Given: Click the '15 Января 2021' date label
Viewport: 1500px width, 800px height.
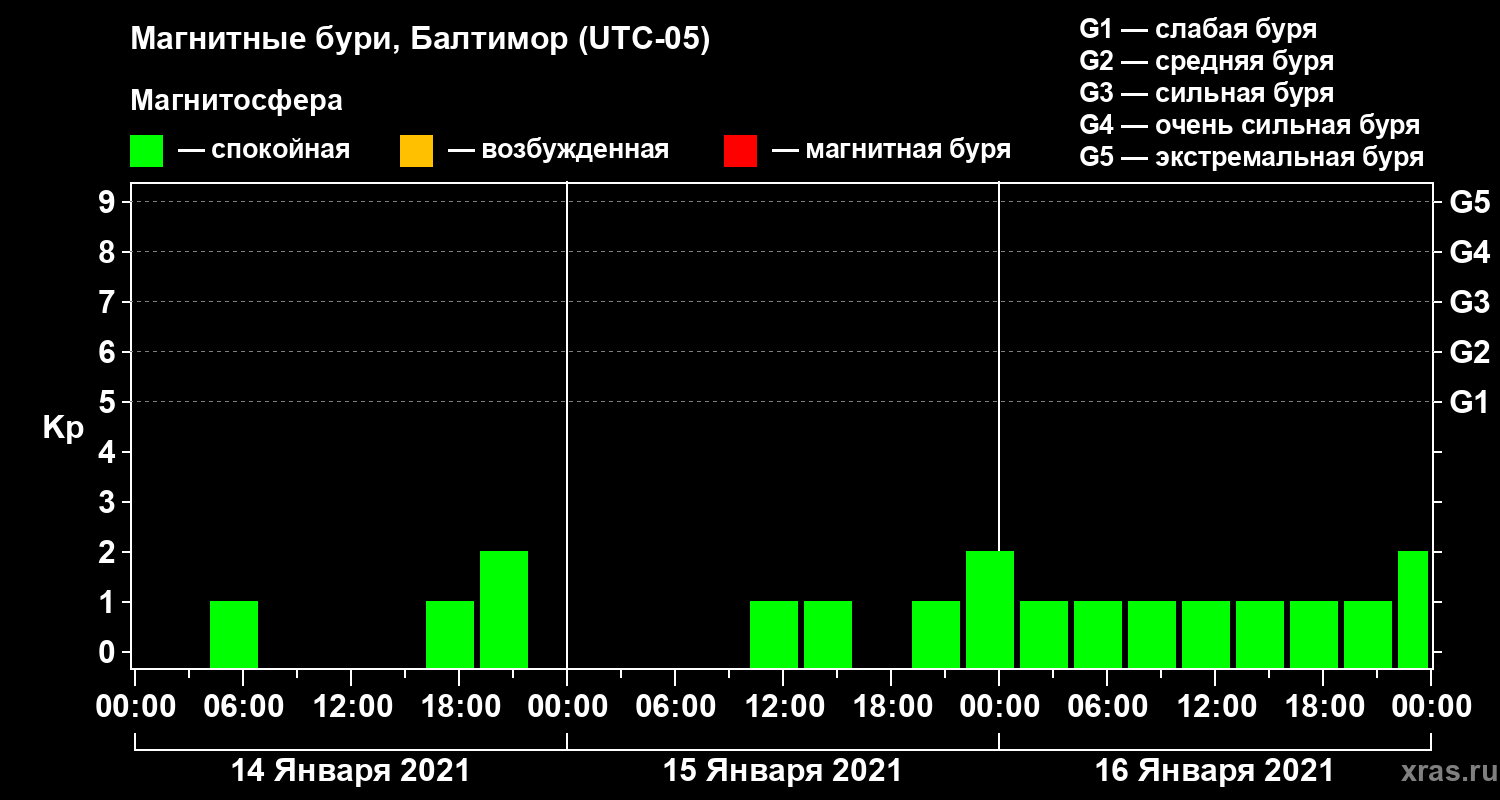Looking at the screenshot, I should click(x=782, y=771).
